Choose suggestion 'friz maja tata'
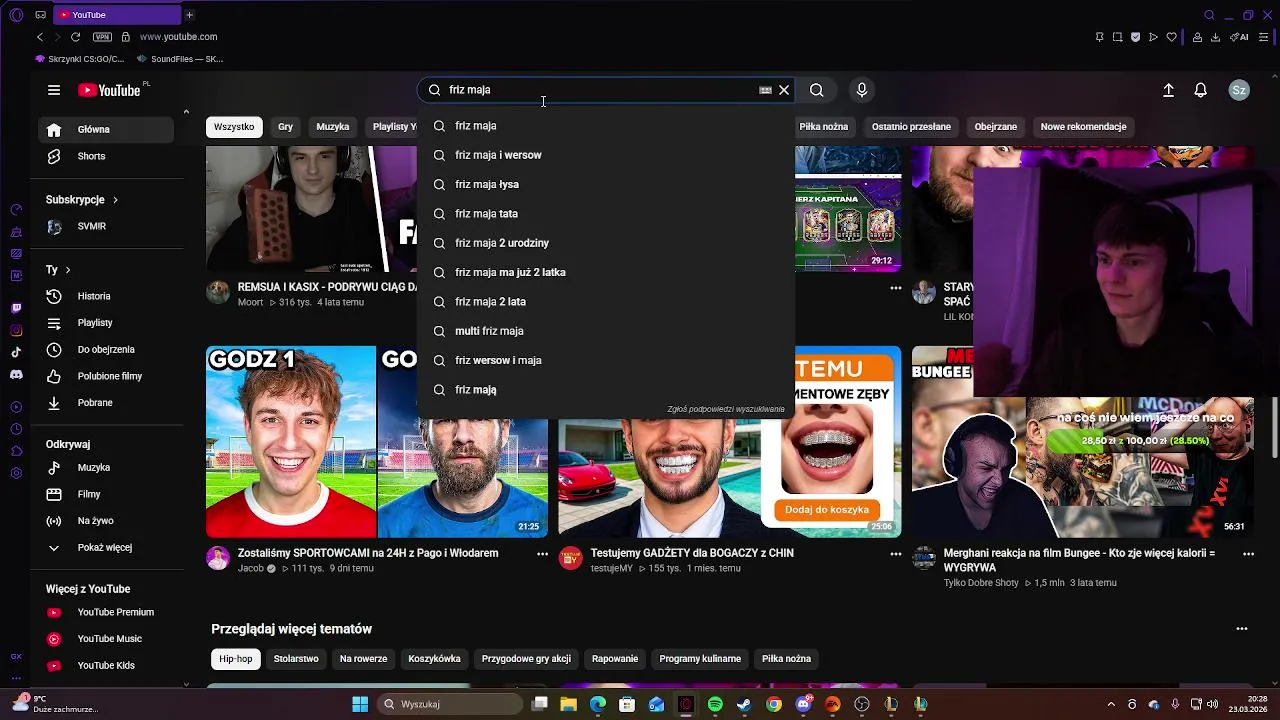 point(607,214)
